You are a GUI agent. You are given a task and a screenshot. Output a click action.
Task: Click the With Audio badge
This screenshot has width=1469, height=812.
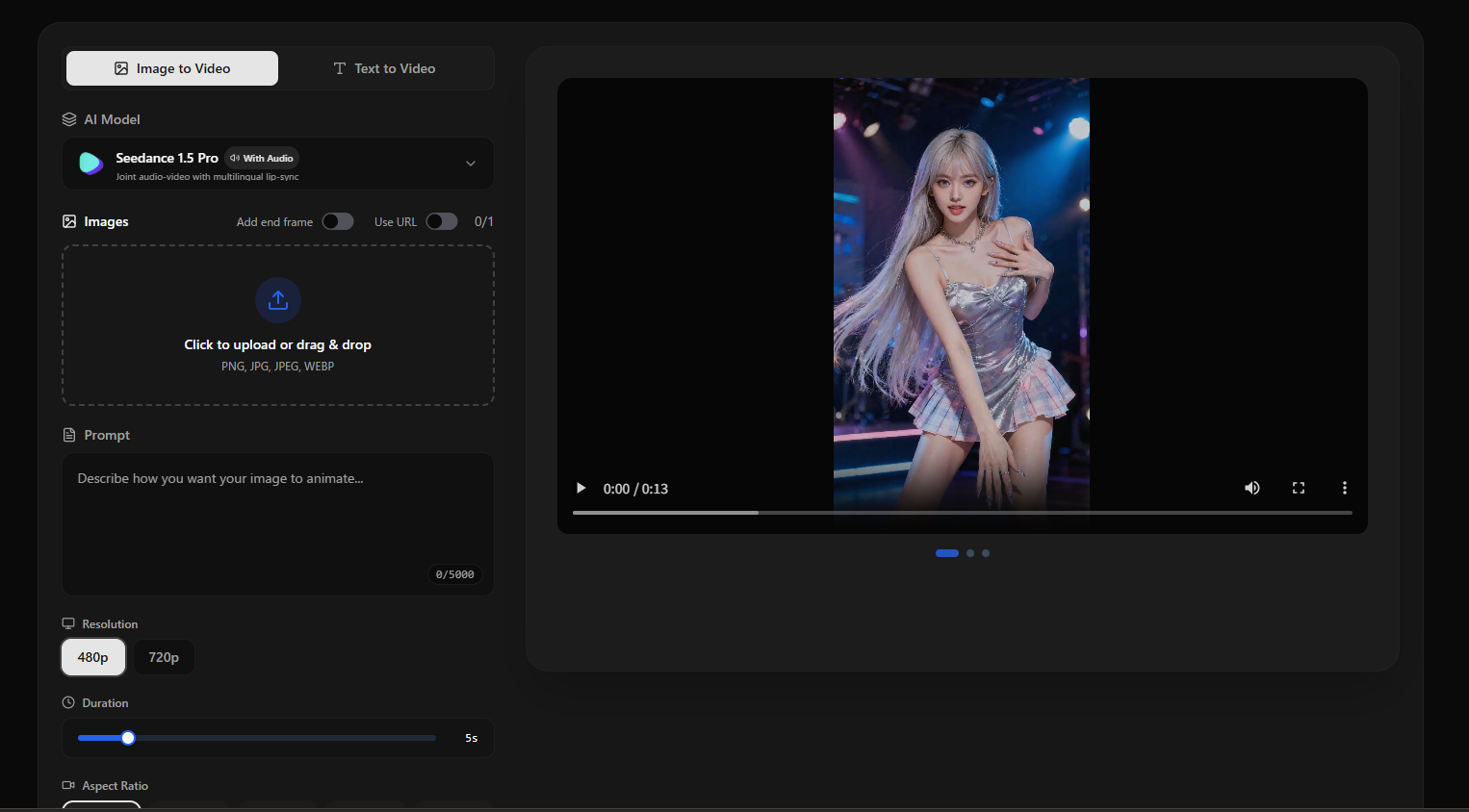(x=262, y=158)
